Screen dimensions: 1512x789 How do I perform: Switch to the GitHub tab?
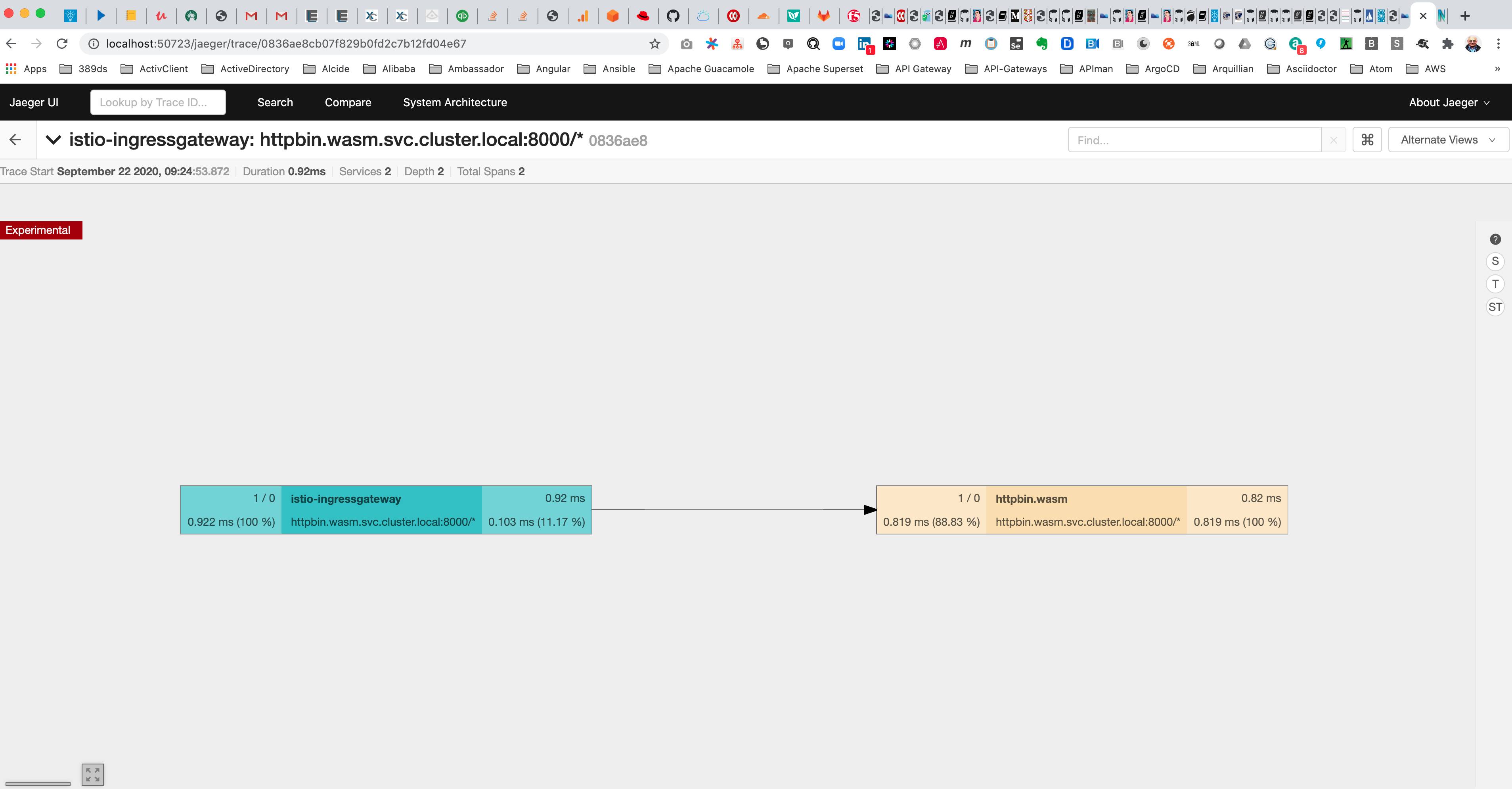673,16
